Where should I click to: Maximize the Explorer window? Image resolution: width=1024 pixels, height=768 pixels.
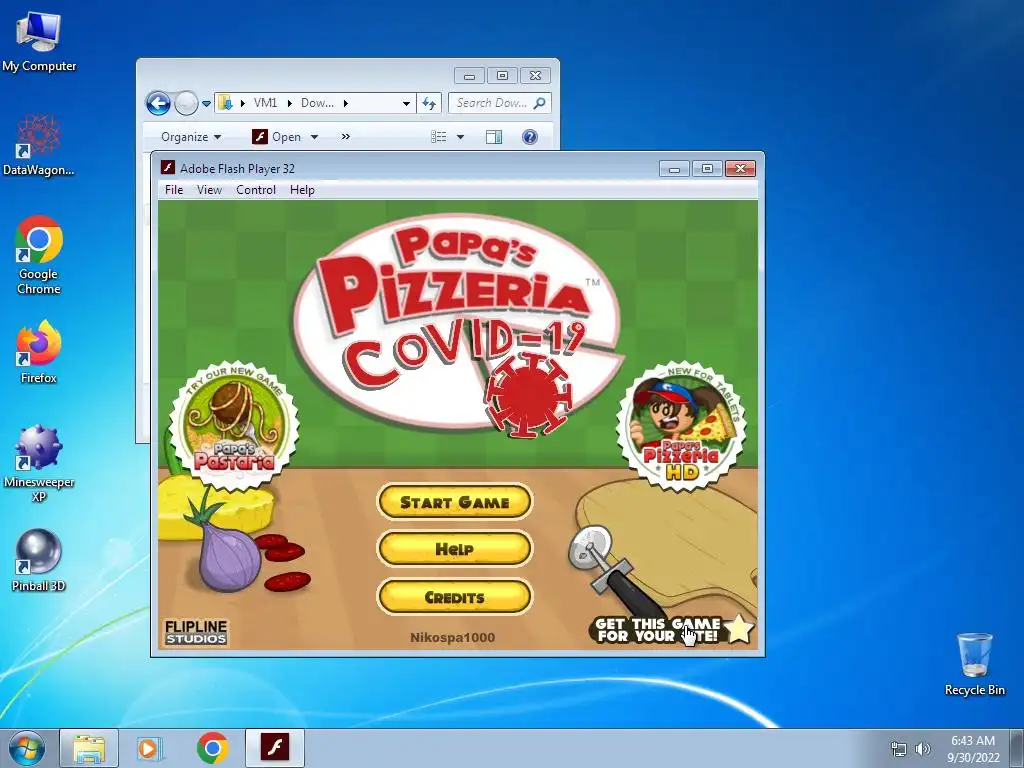click(x=502, y=75)
